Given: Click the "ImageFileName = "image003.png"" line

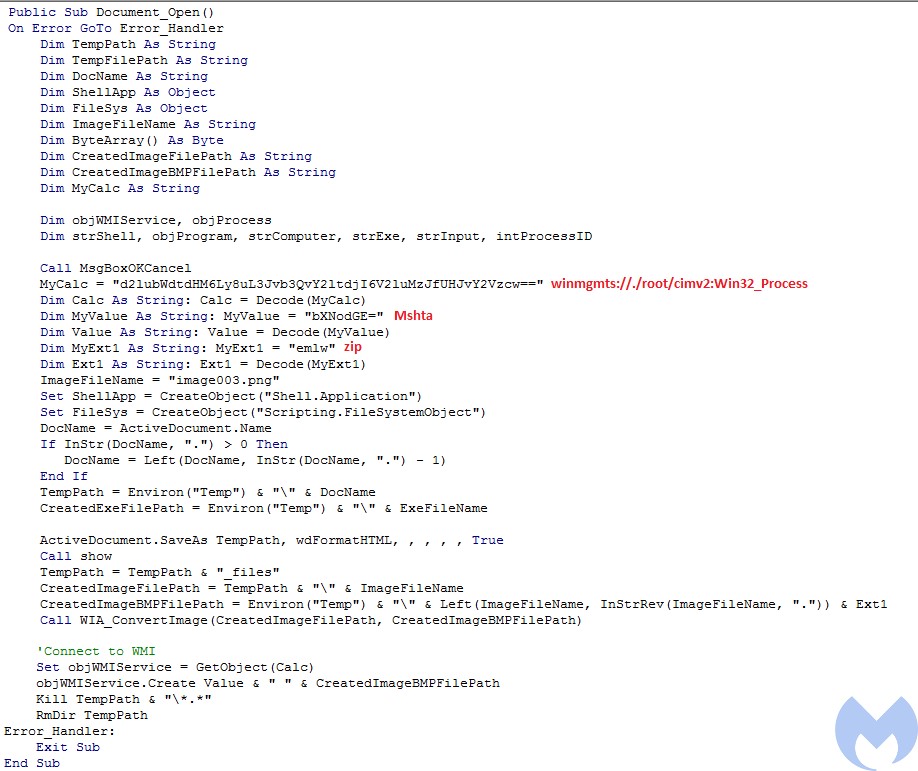Looking at the screenshot, I should [159, 380].
